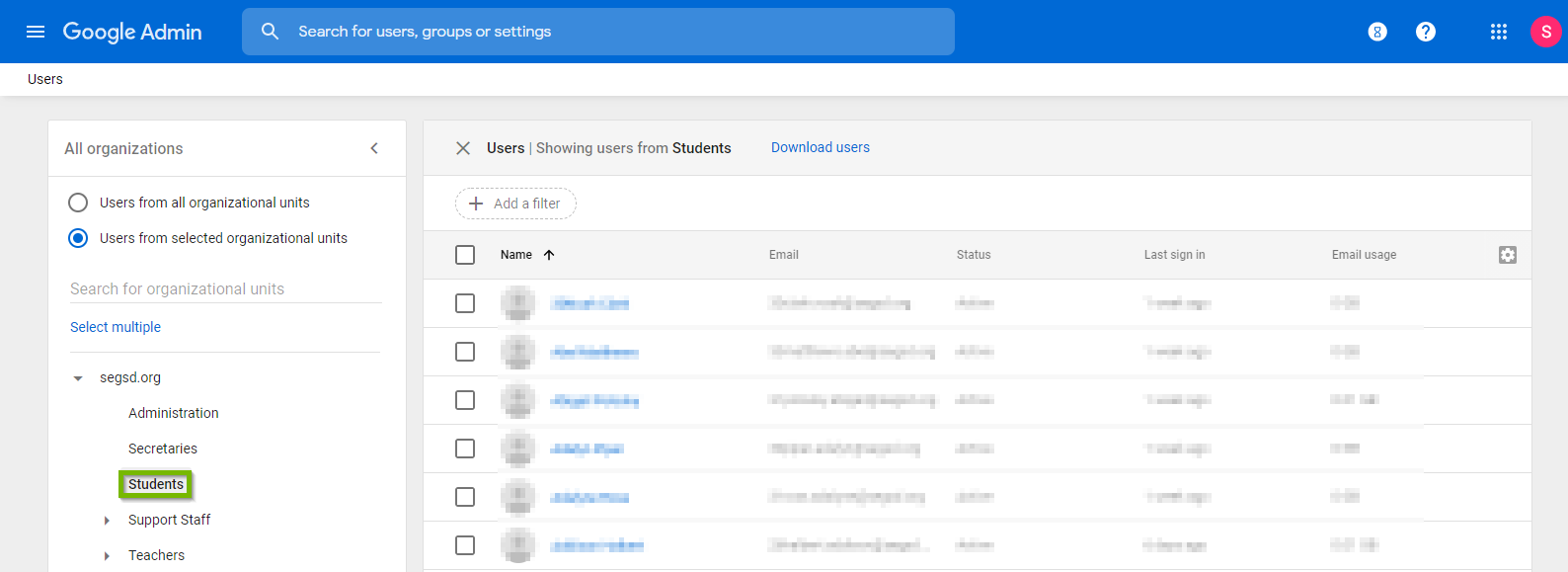This screenshot has height=572, width=1568.
Task: Tick the second user row checkbox
Action: pyautogui.click(x=465, y=352)
